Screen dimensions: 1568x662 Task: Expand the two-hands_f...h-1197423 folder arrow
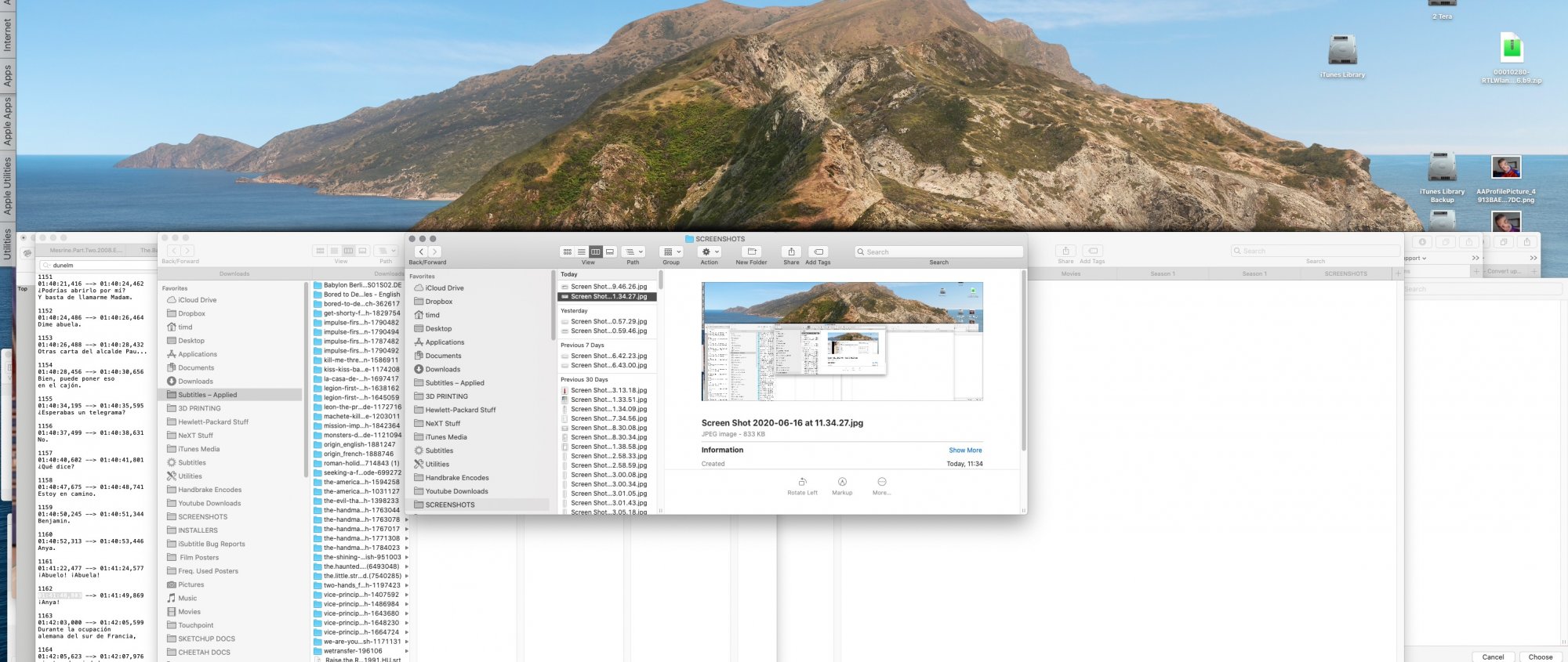click(x=406, y=585)
